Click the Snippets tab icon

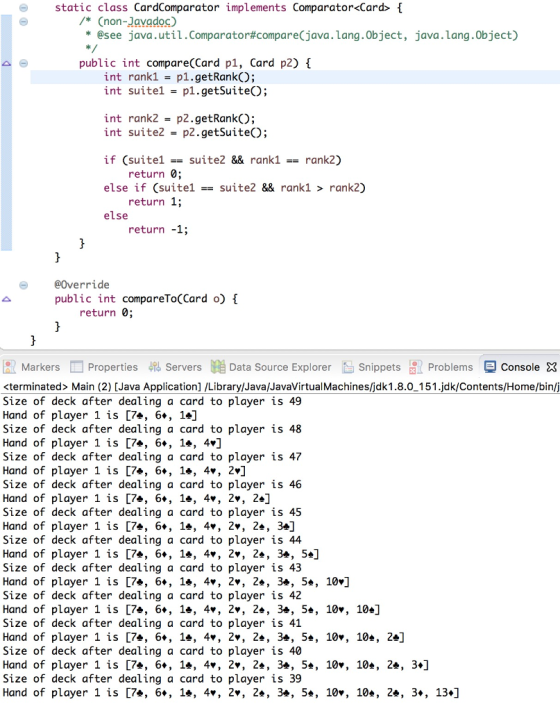click(348, 367)
